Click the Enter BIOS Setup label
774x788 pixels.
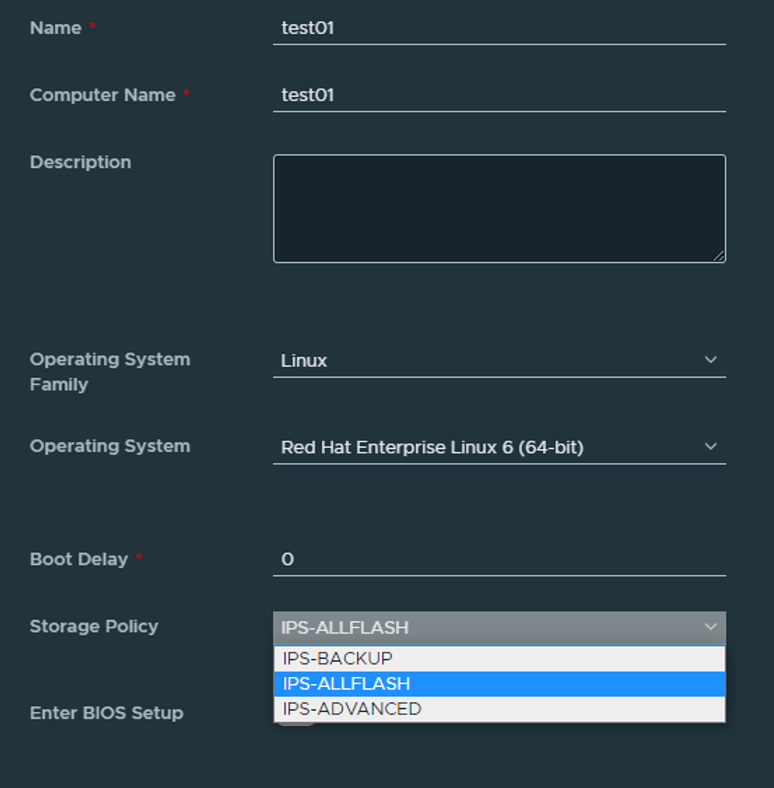pyautogui.click(x=107, y=713)
